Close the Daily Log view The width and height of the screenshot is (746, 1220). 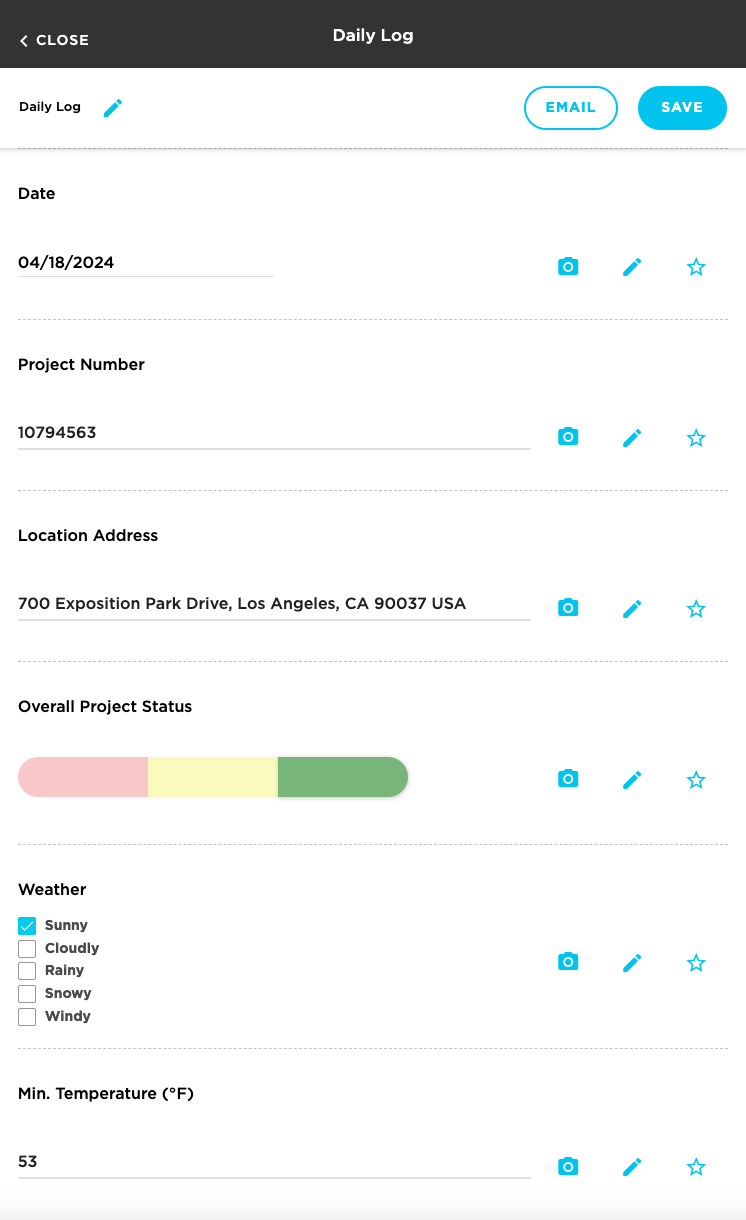54,40
